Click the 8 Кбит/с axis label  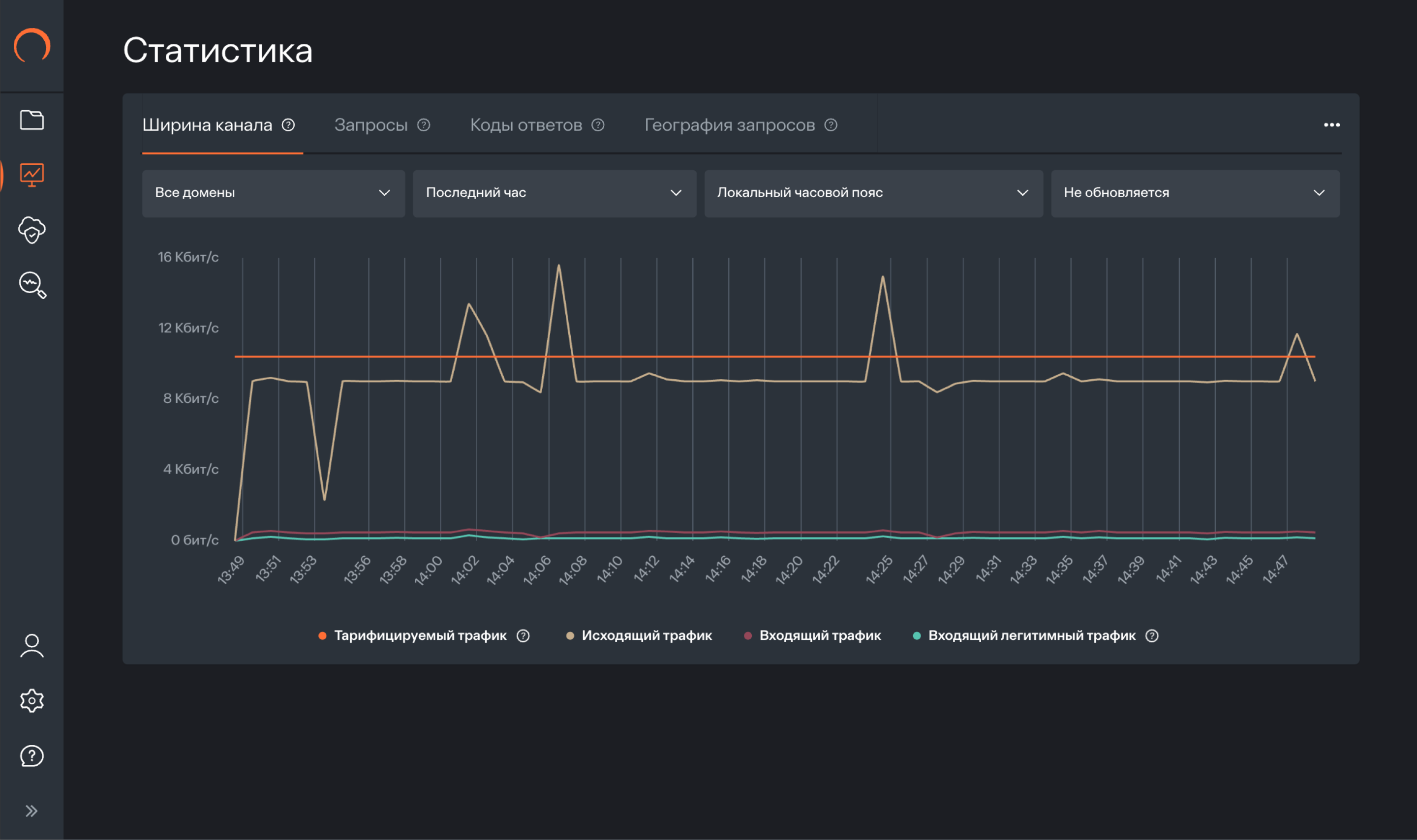(191, 398)
